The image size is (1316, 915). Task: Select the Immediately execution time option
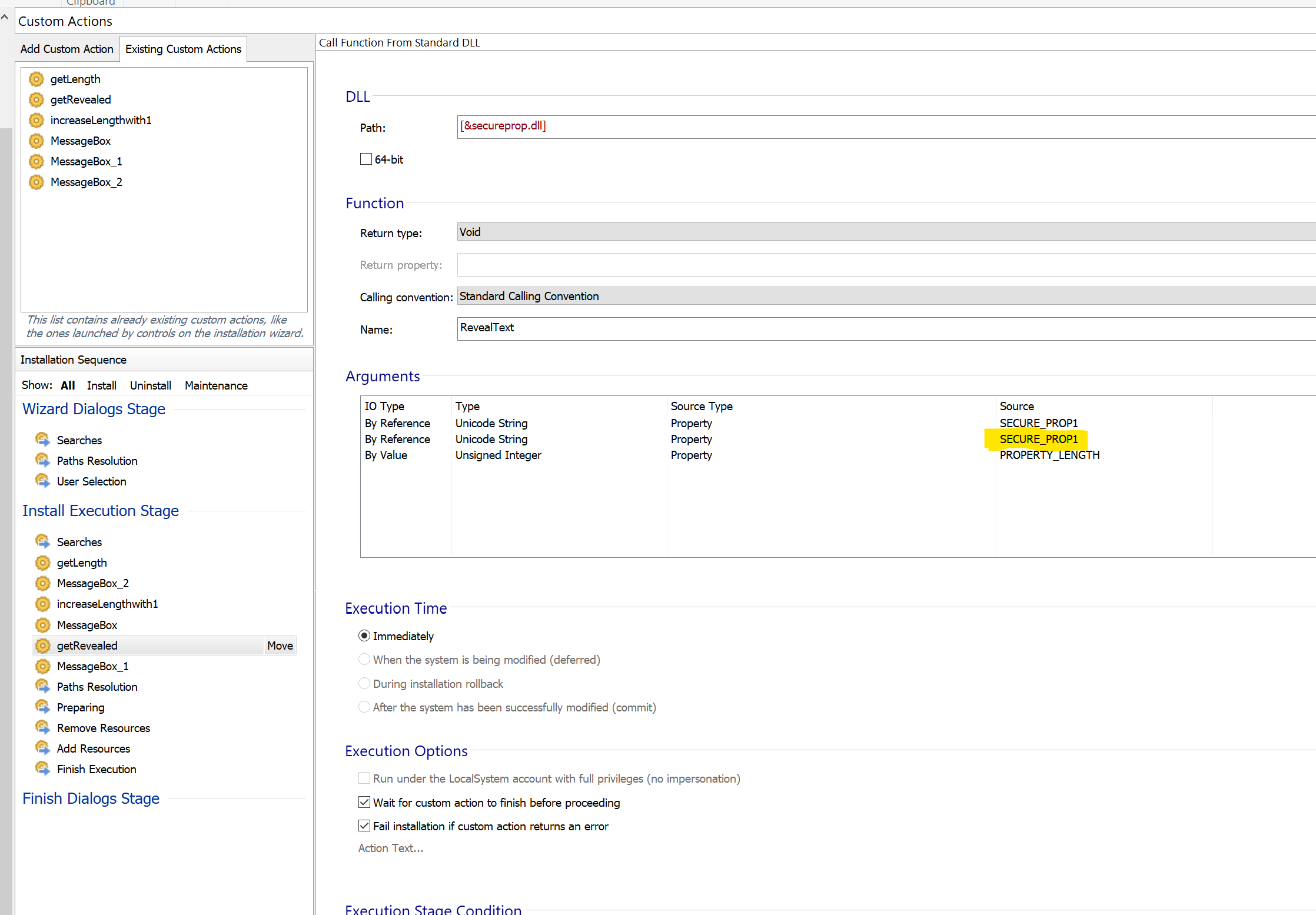(x=364, y=635)
